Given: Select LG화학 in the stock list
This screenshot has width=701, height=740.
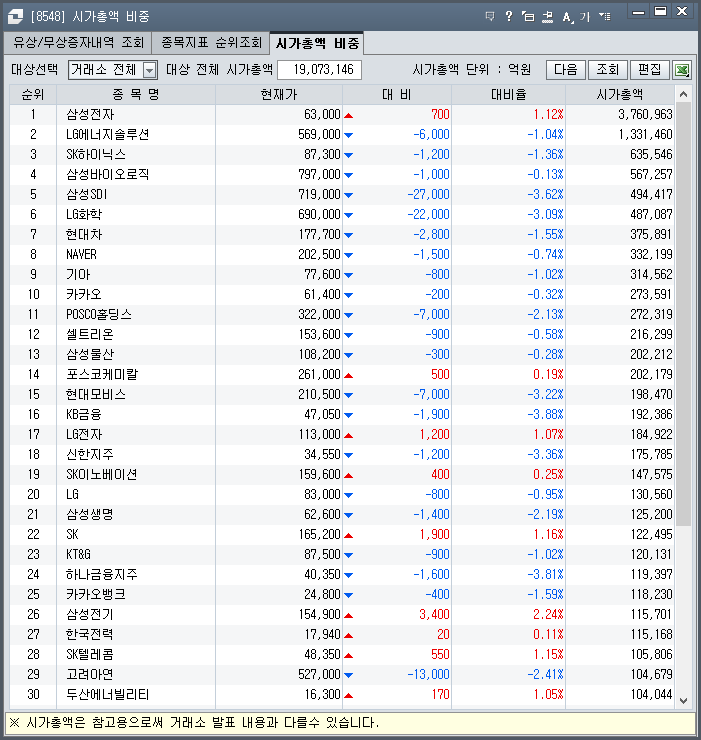Looking at the screenshot, I should point(84,214).
